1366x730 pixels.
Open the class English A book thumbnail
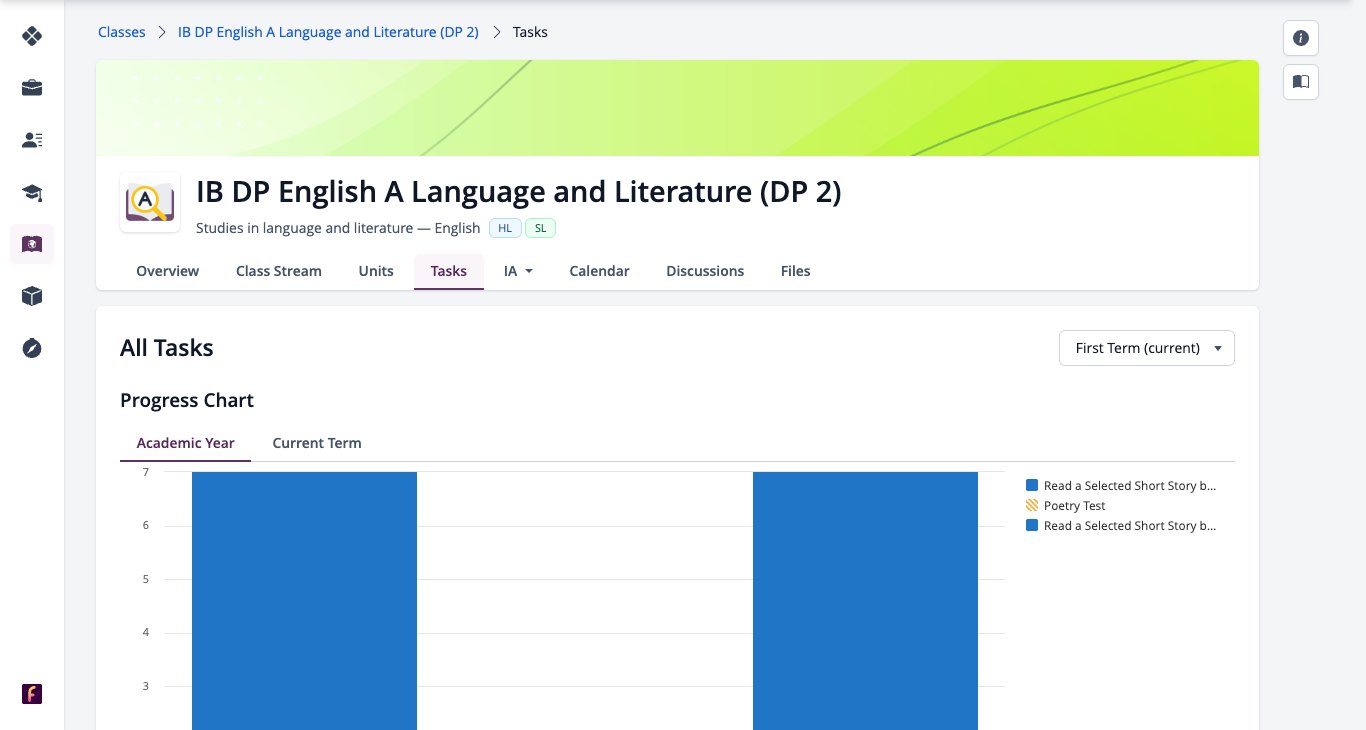pyautogui.click(x=150, y=203)
